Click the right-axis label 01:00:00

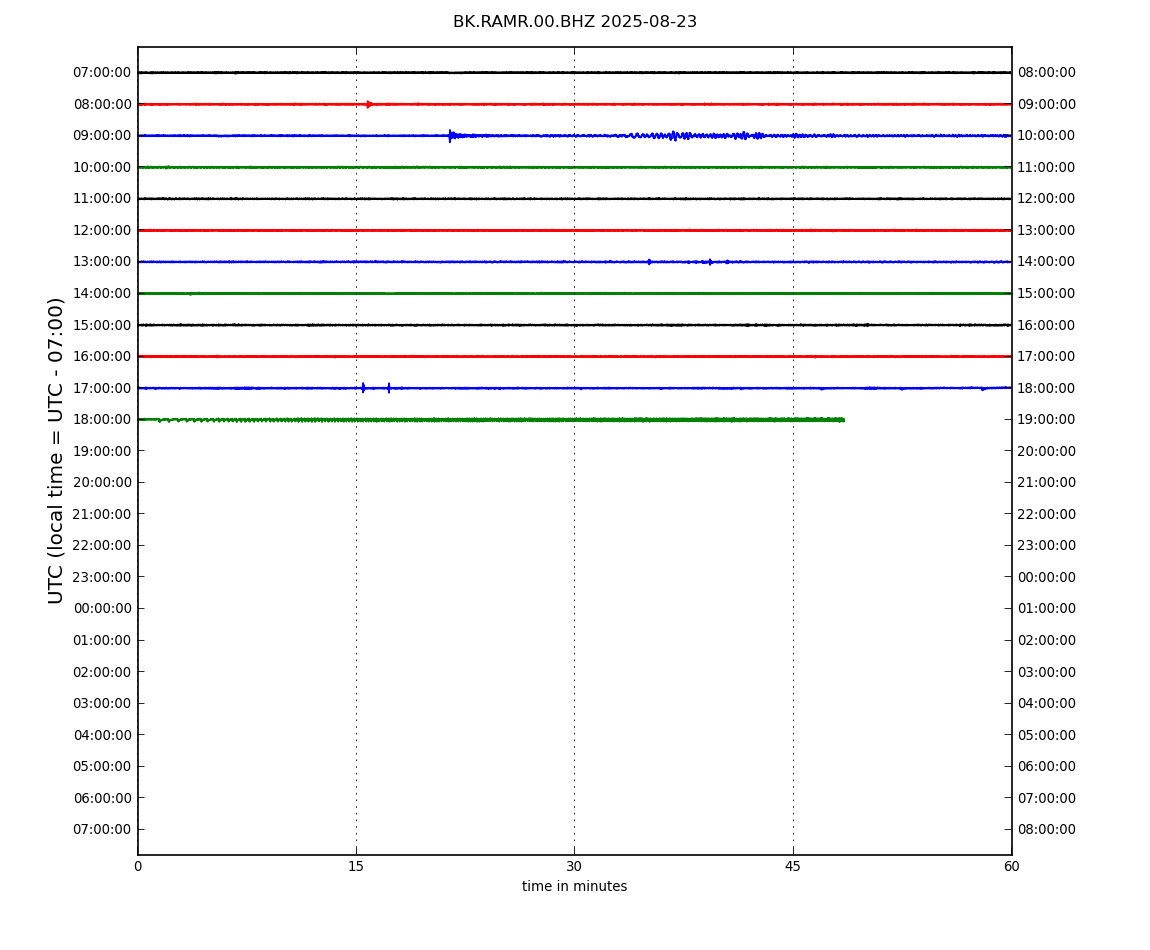coord(1047,609)
